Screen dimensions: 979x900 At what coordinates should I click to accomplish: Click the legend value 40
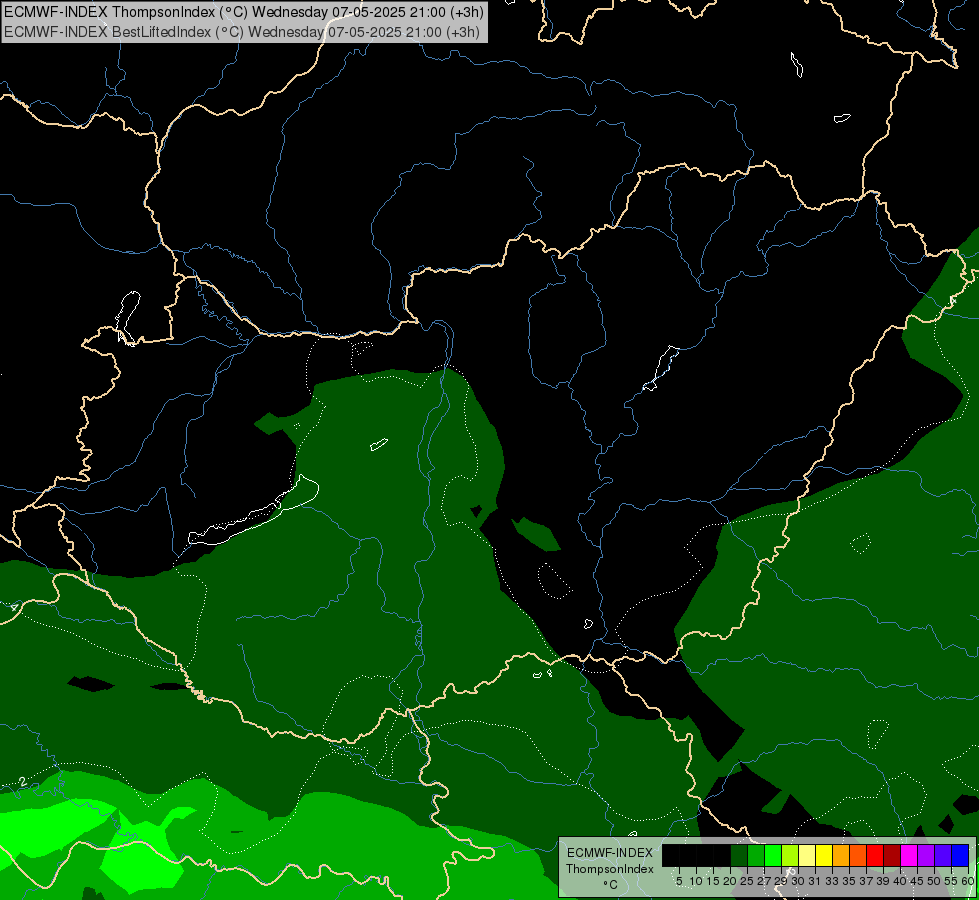(900, 881)
